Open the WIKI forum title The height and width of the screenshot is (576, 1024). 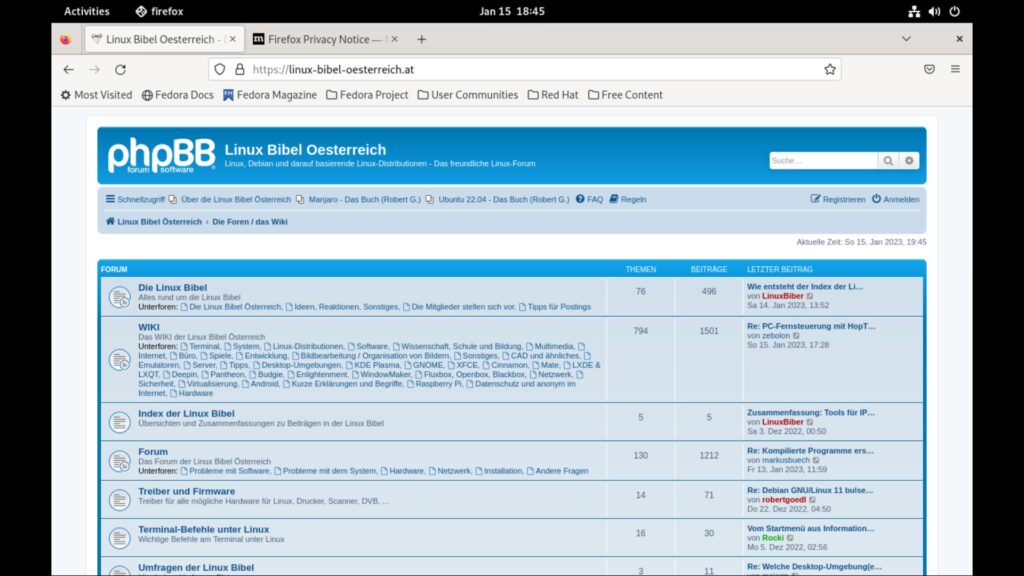pos(149,327)
